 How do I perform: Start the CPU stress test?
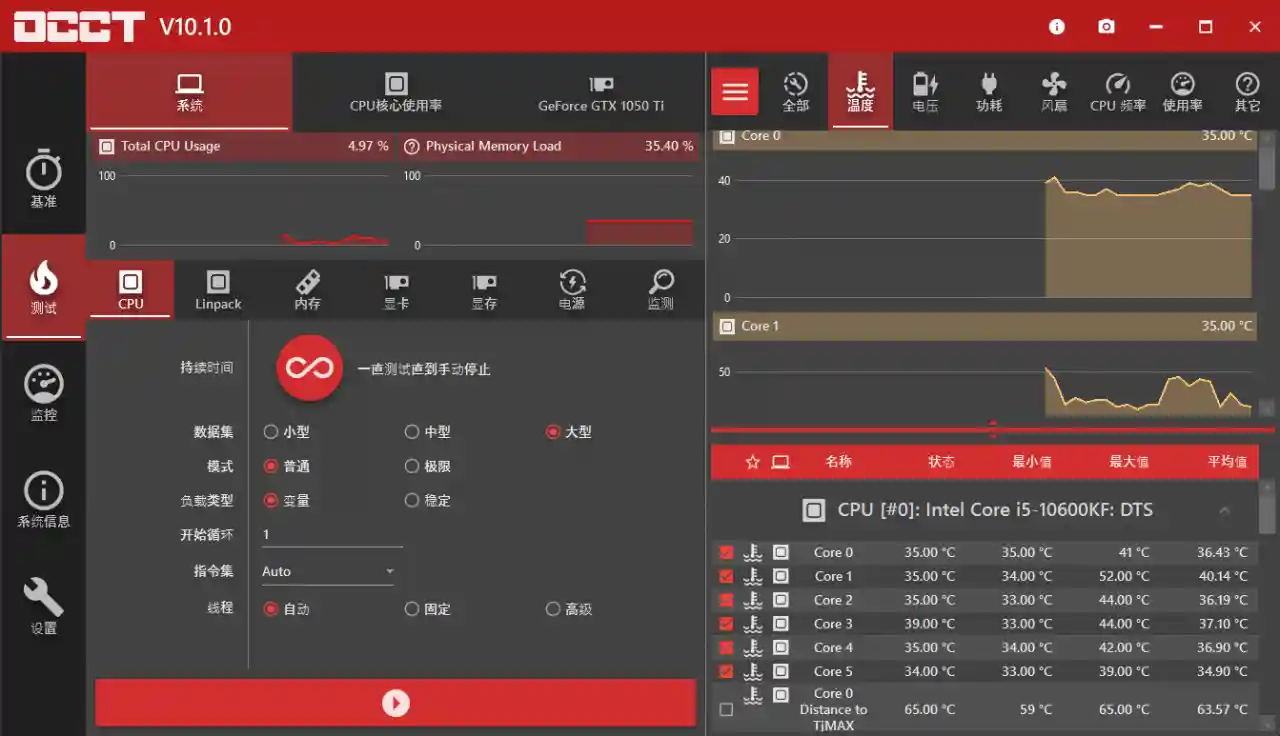click(x=396, y=702)
